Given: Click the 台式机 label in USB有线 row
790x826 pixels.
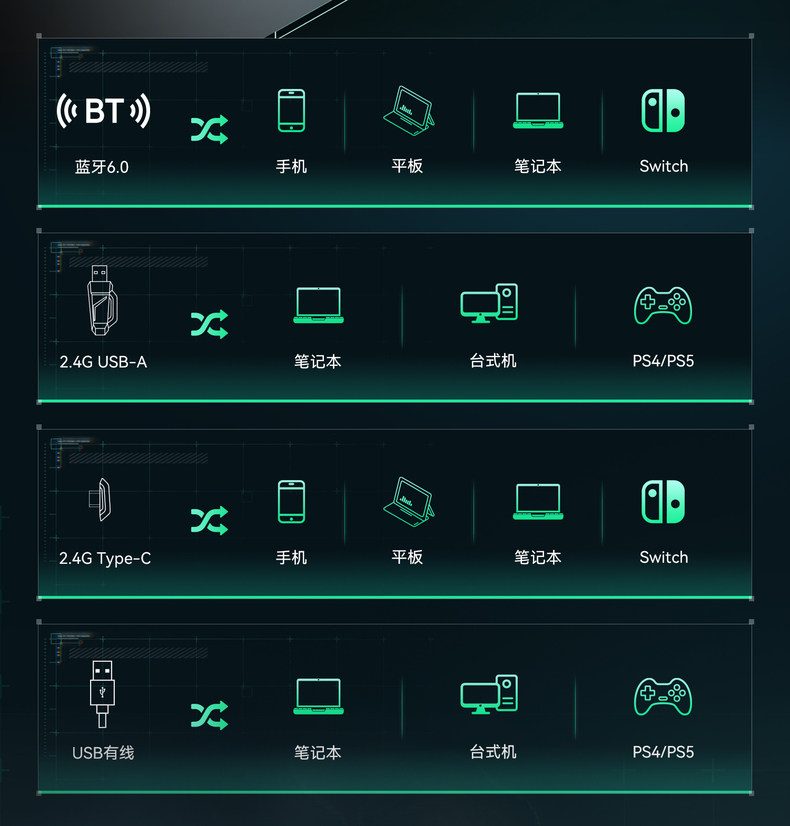Looking at the screenshot, I should pos(493,752).
